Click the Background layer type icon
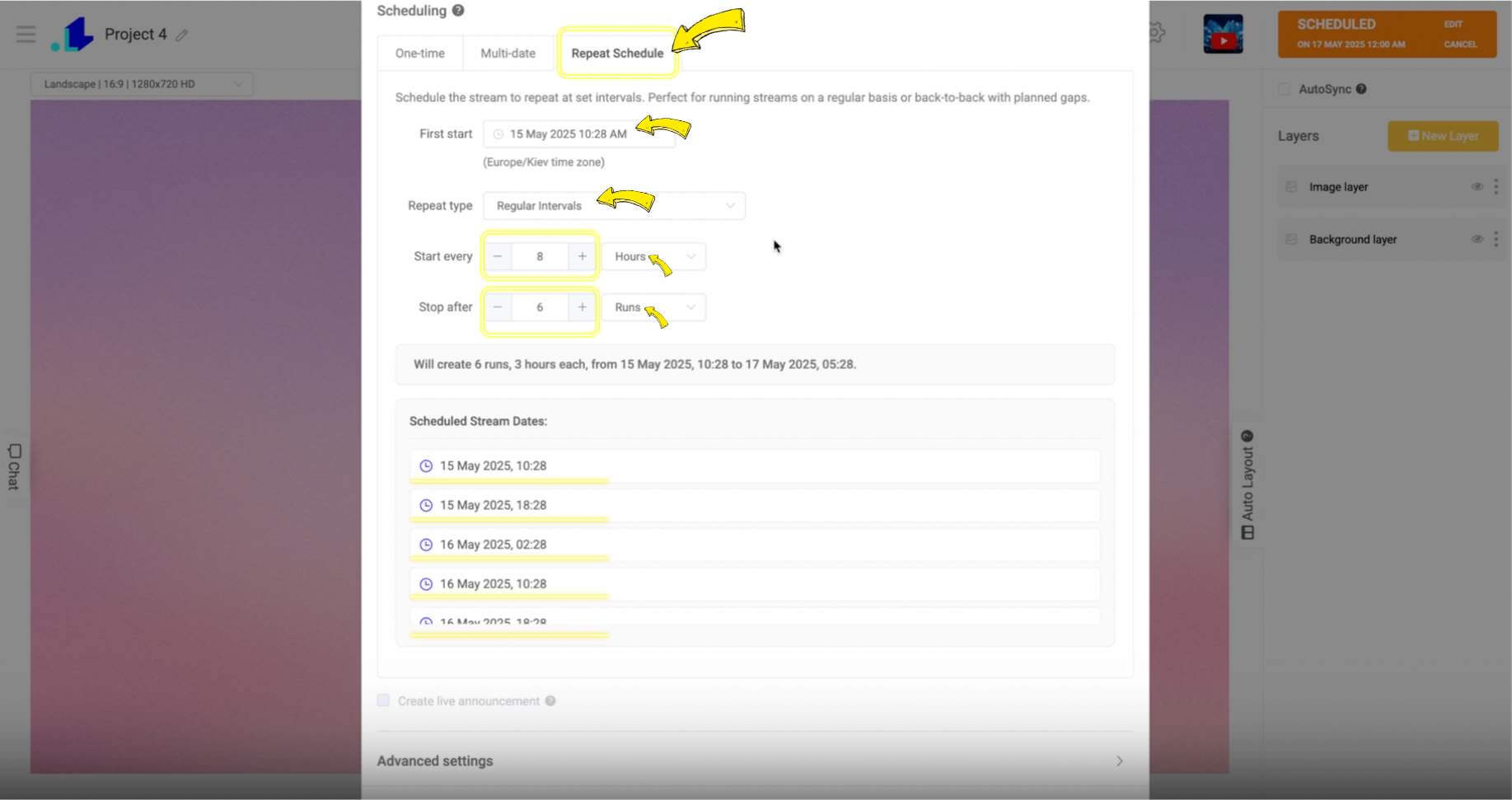The width and height of the screenshot is (1512, 800). coord(1291,240)
